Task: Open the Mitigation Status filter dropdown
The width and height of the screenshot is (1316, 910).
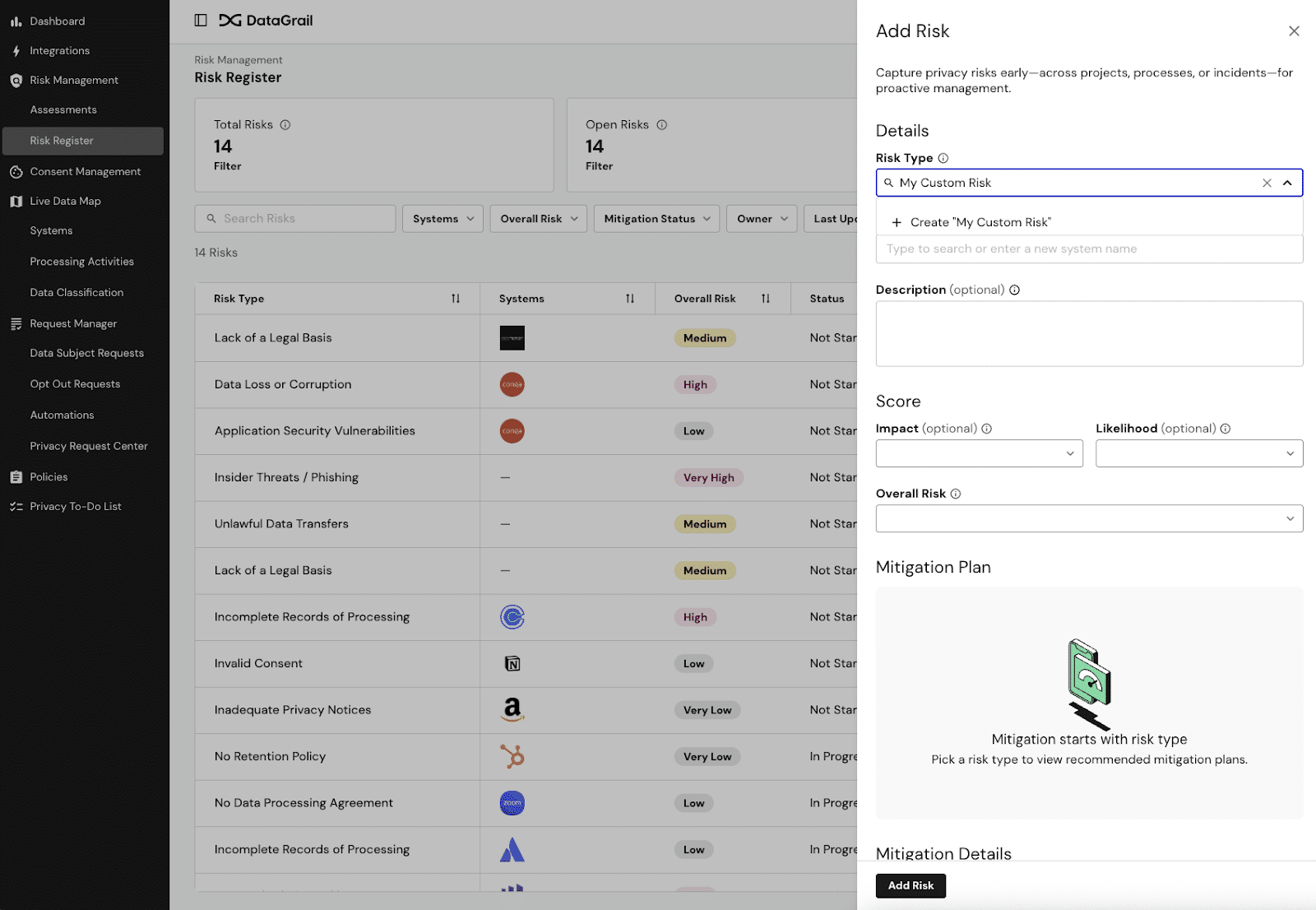Action: tap(656, 219)
